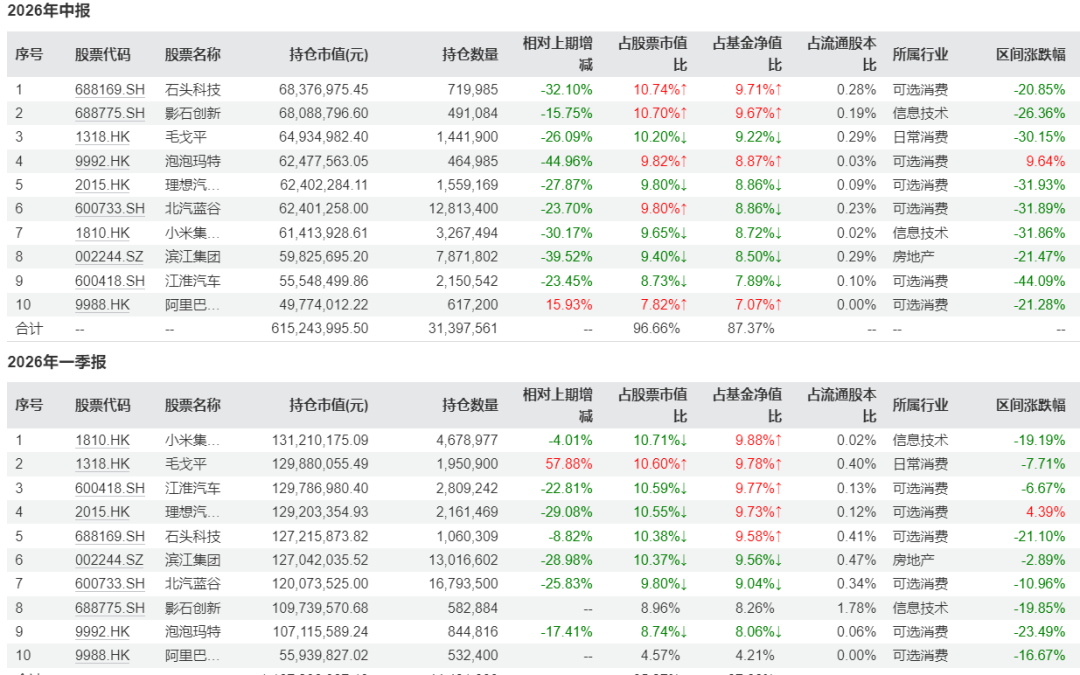Open stock code 9992.HK in 2026年一季报 table
The width and height of the screenshot is (1080, 675).
tap(102, 632)
